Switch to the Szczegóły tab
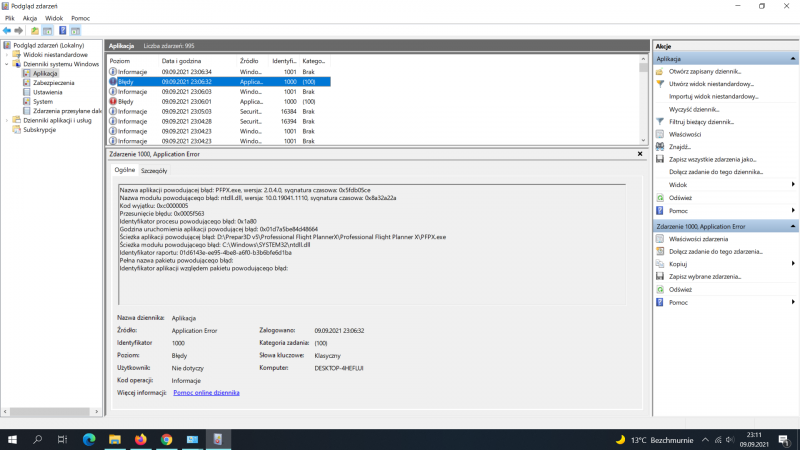Screen dimensions: 800x450 tap(154, 171)
